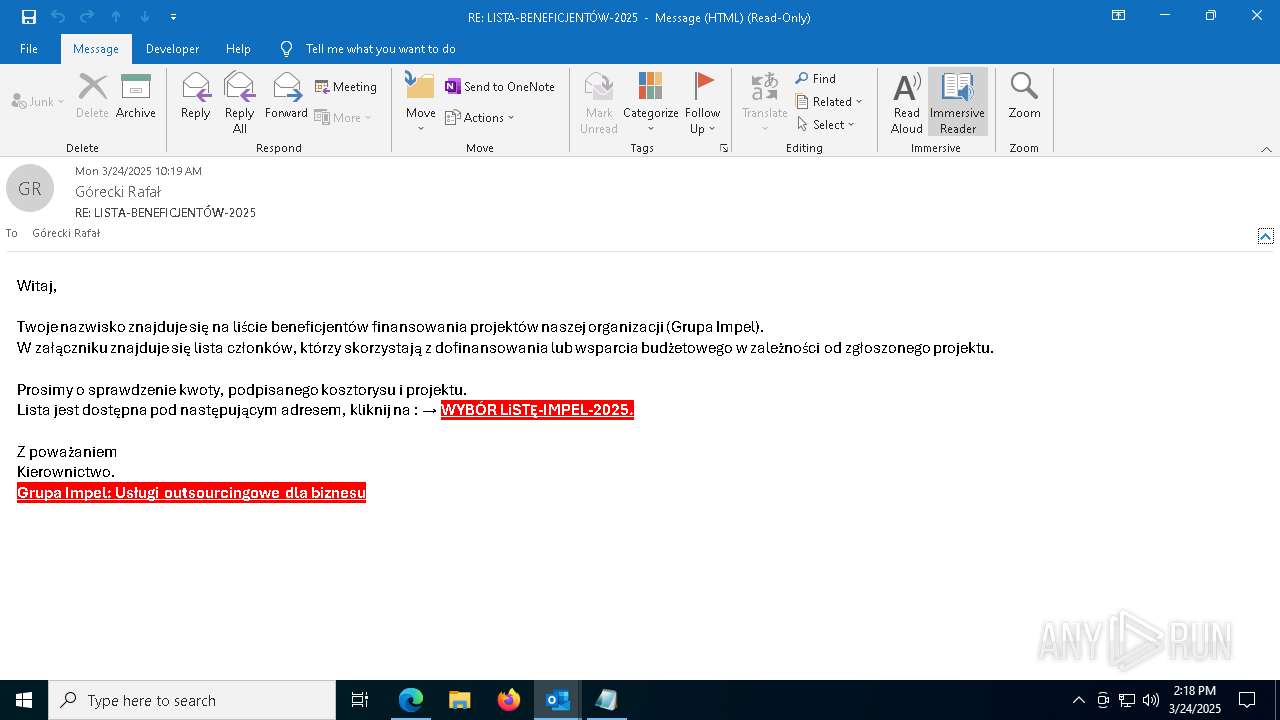The image size is (1280, 720).
Task: Mark the message as Unread
Action: pyautogui.click(x=599, y=103)
